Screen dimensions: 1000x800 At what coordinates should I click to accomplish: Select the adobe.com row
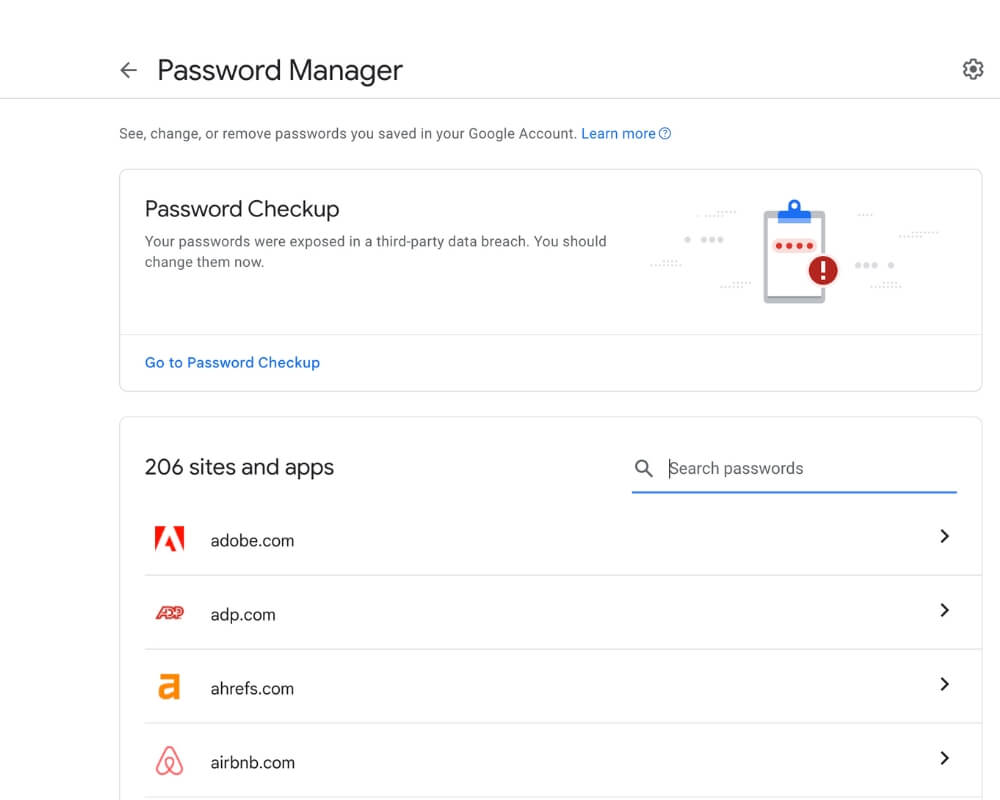[550, 540]
